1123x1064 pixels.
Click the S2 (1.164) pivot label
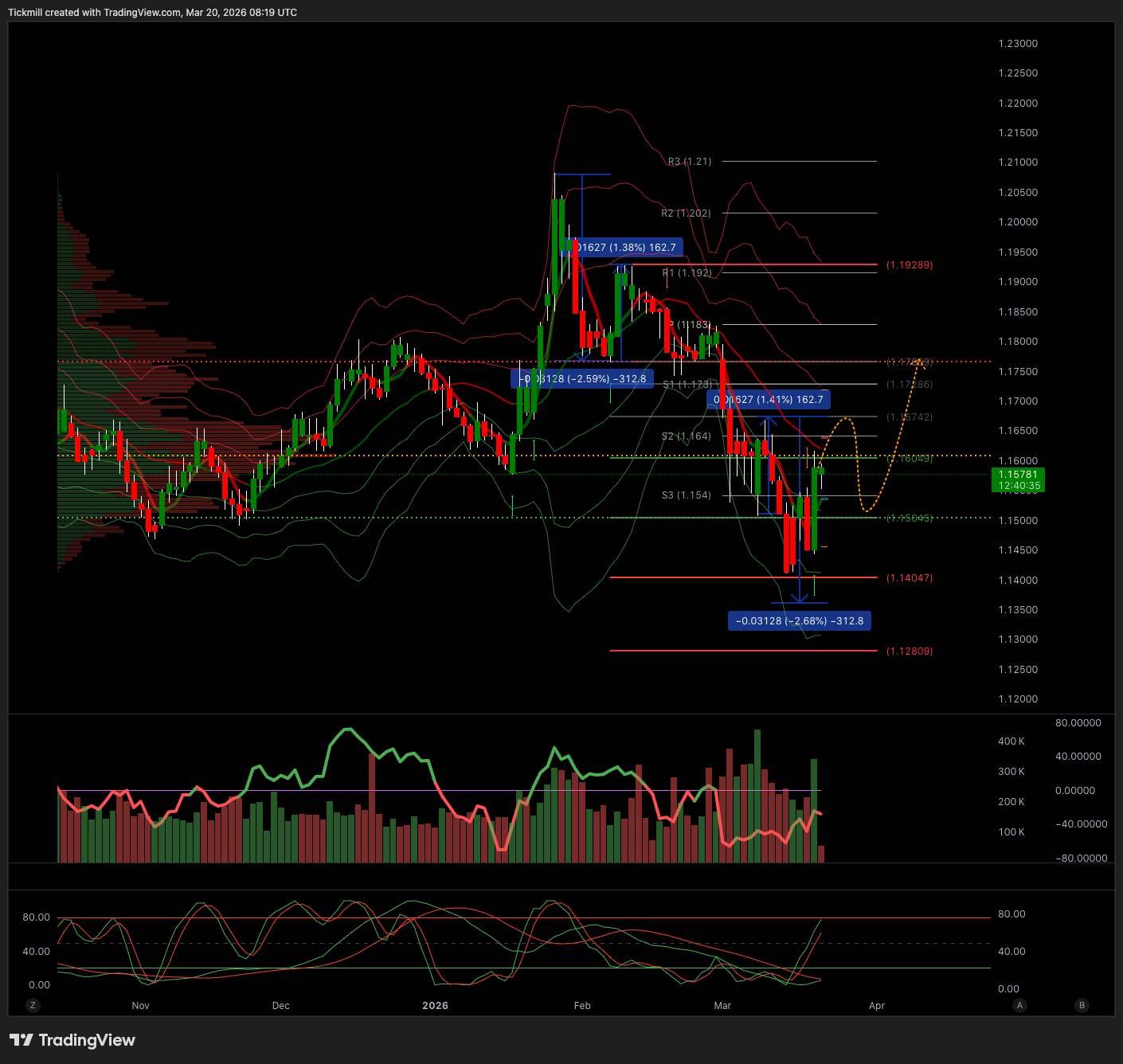pyautogui.click(x=686, y=436)
